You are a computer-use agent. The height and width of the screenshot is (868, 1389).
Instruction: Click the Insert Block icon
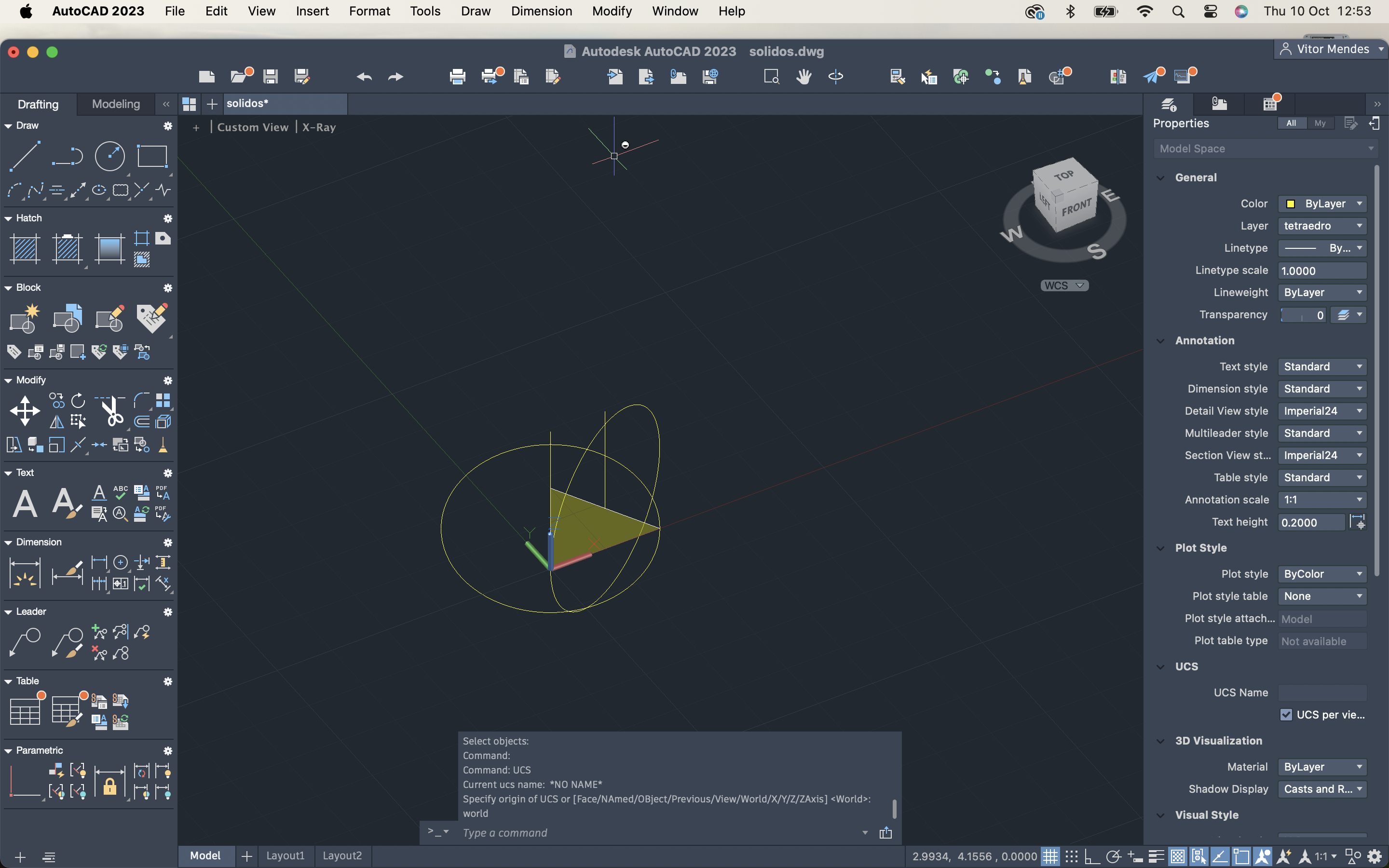point(67,318)
